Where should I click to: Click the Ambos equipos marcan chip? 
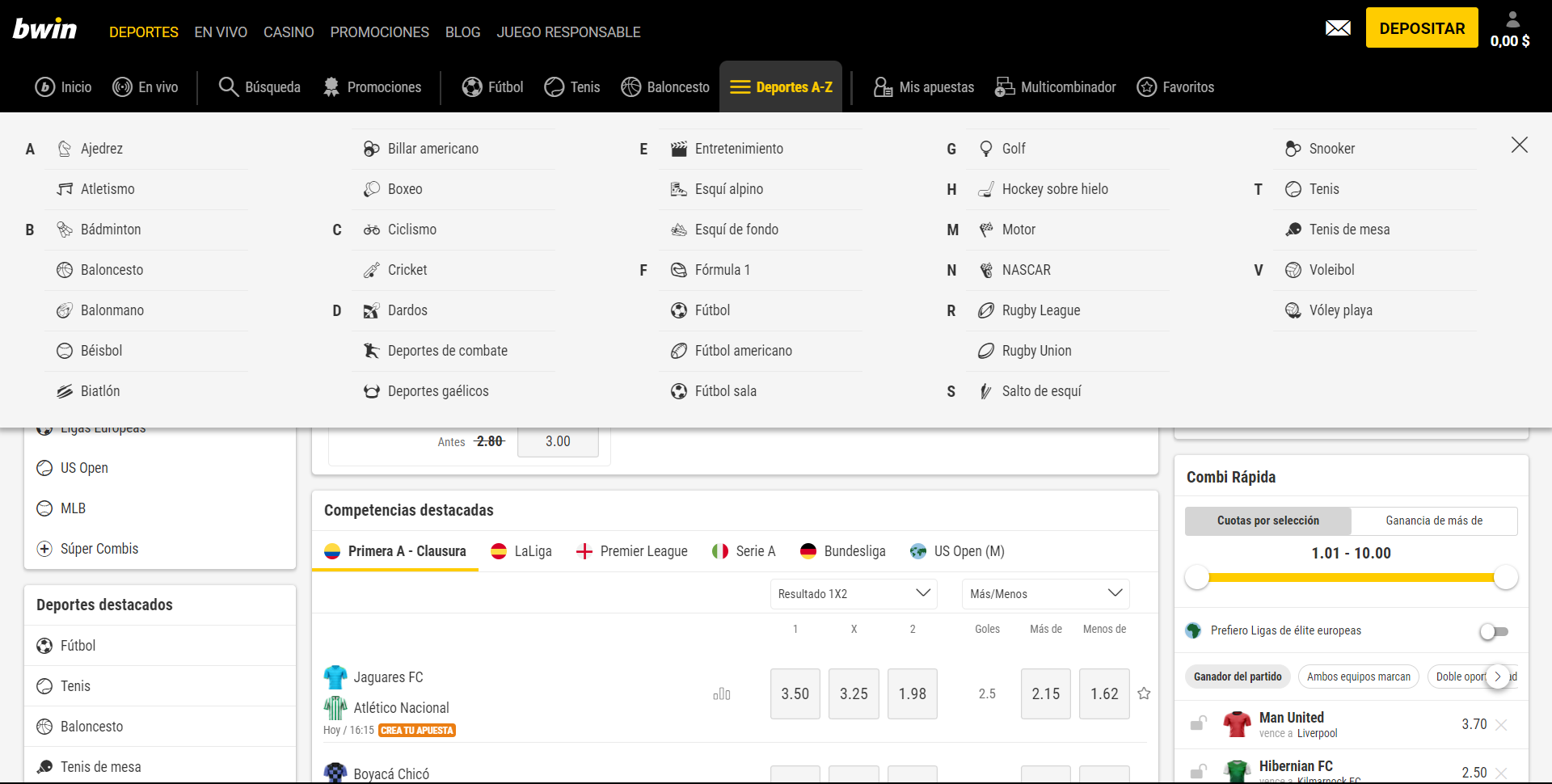(x=1359, y=677)
